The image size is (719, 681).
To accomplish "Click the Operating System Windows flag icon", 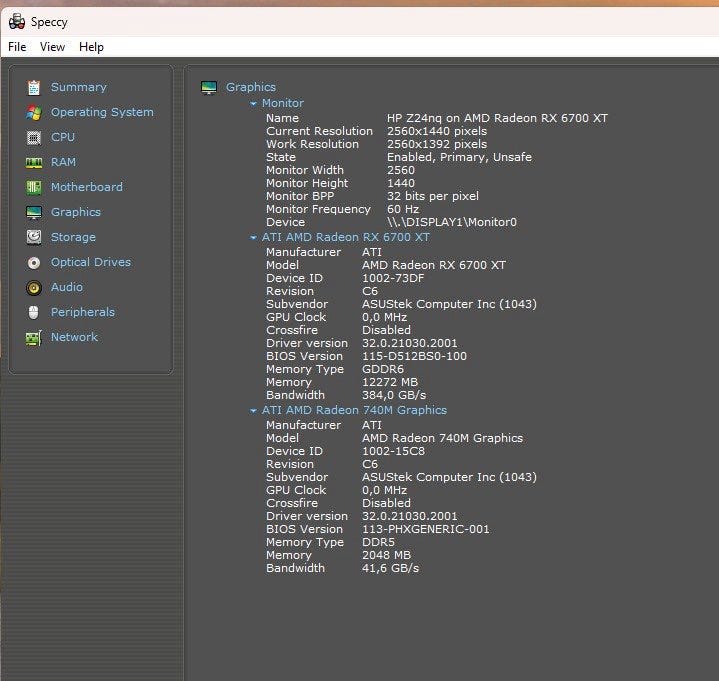I will coord(34,113).
